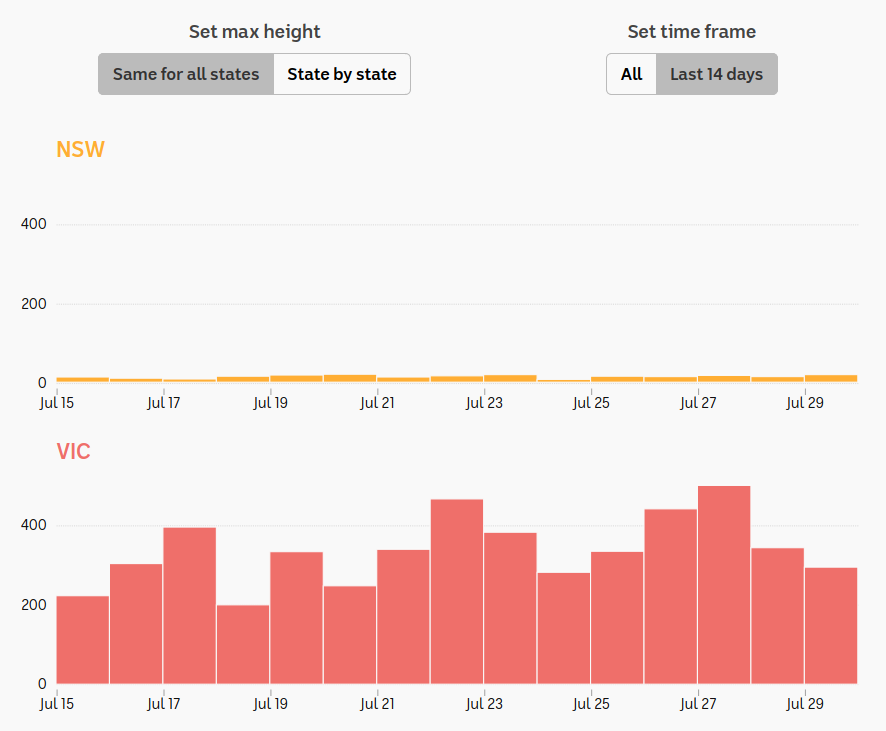Select 'Same for all states' max height

tap(186, 74)
